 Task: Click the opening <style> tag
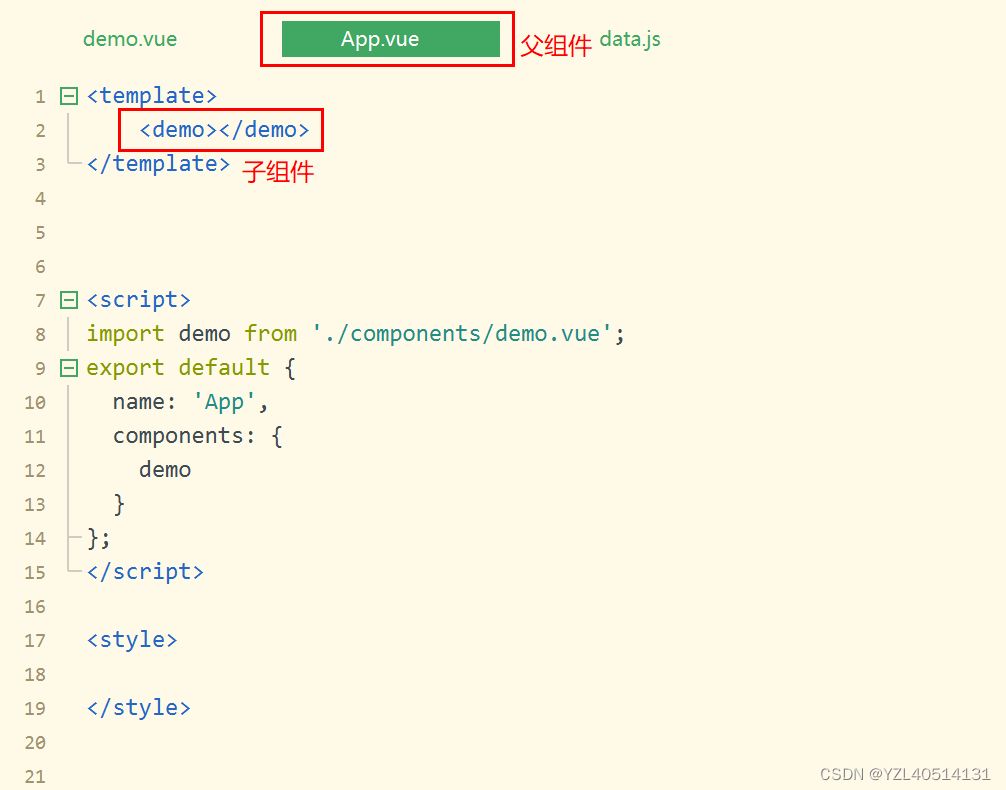pos(132,640)
